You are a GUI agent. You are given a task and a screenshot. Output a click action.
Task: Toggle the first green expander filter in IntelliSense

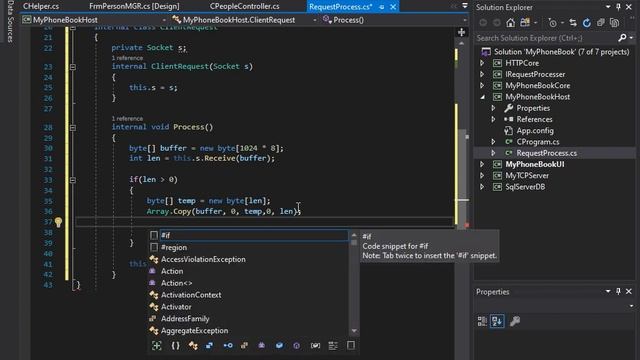click(157, 346)
